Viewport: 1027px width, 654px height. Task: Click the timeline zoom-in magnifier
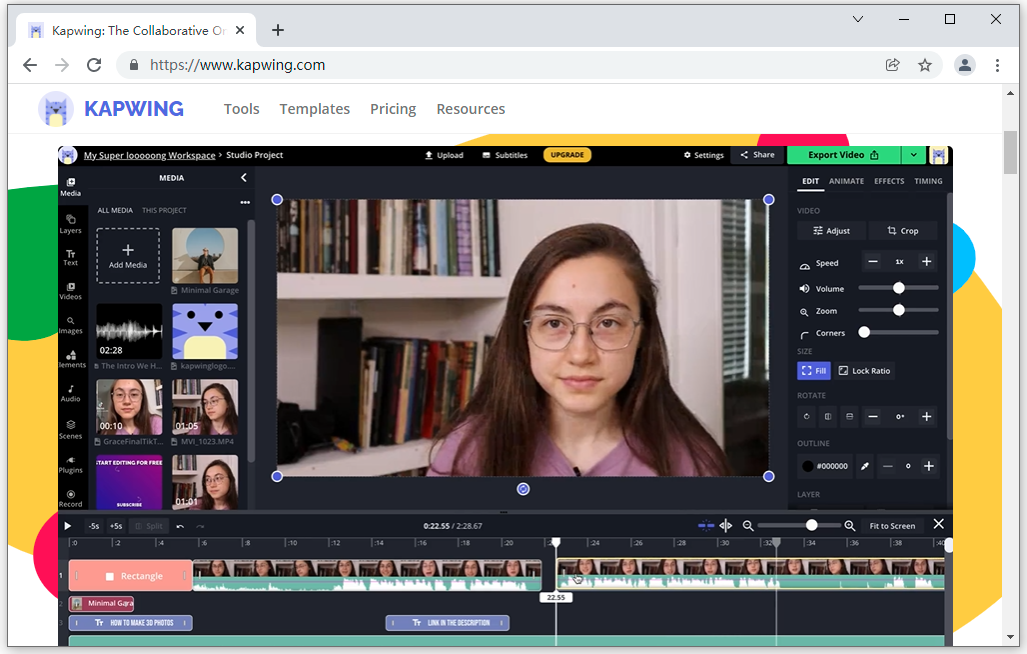point(849,526)
